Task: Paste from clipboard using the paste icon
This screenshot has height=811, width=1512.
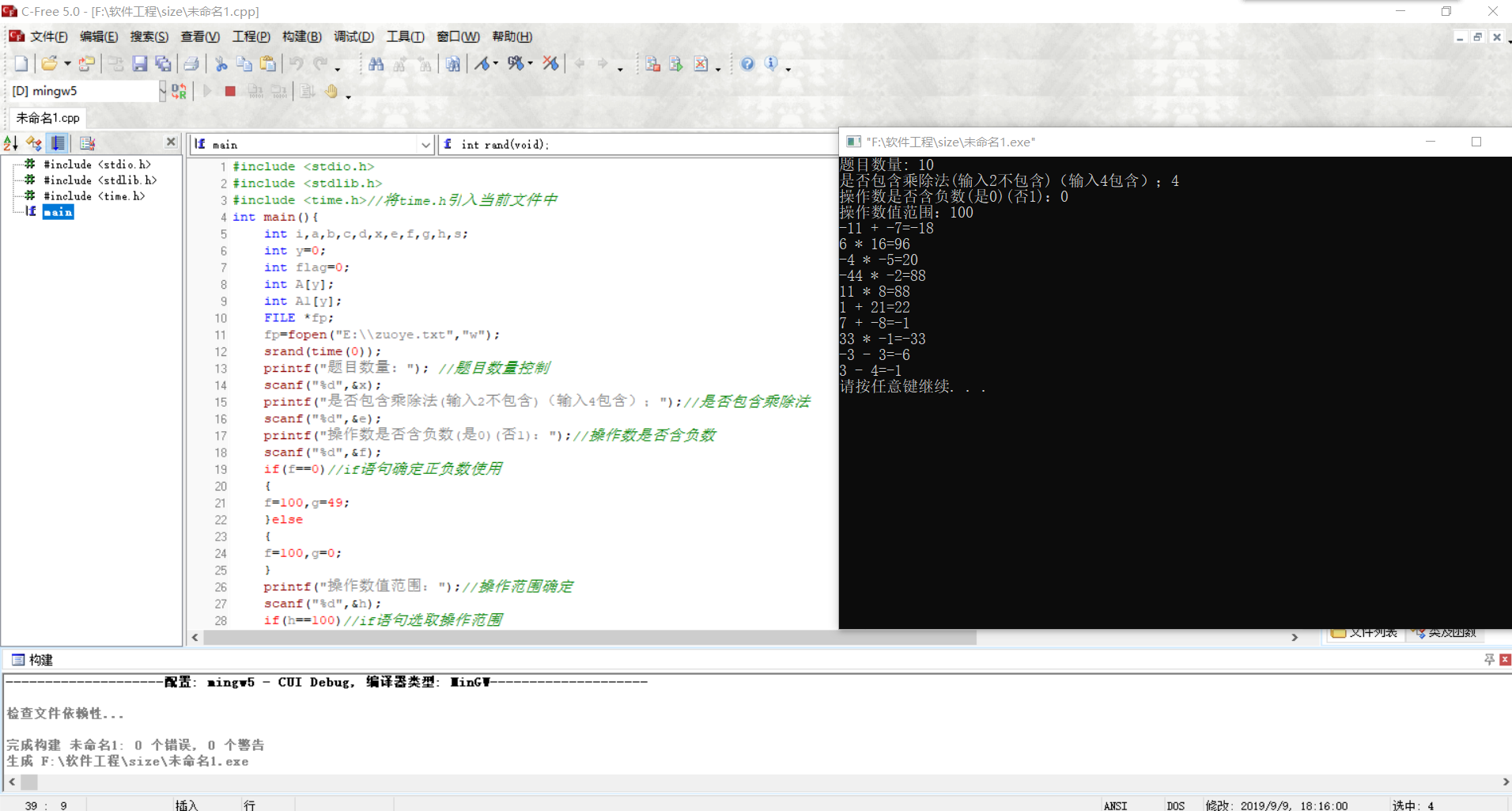Action: tap(268, 64)
